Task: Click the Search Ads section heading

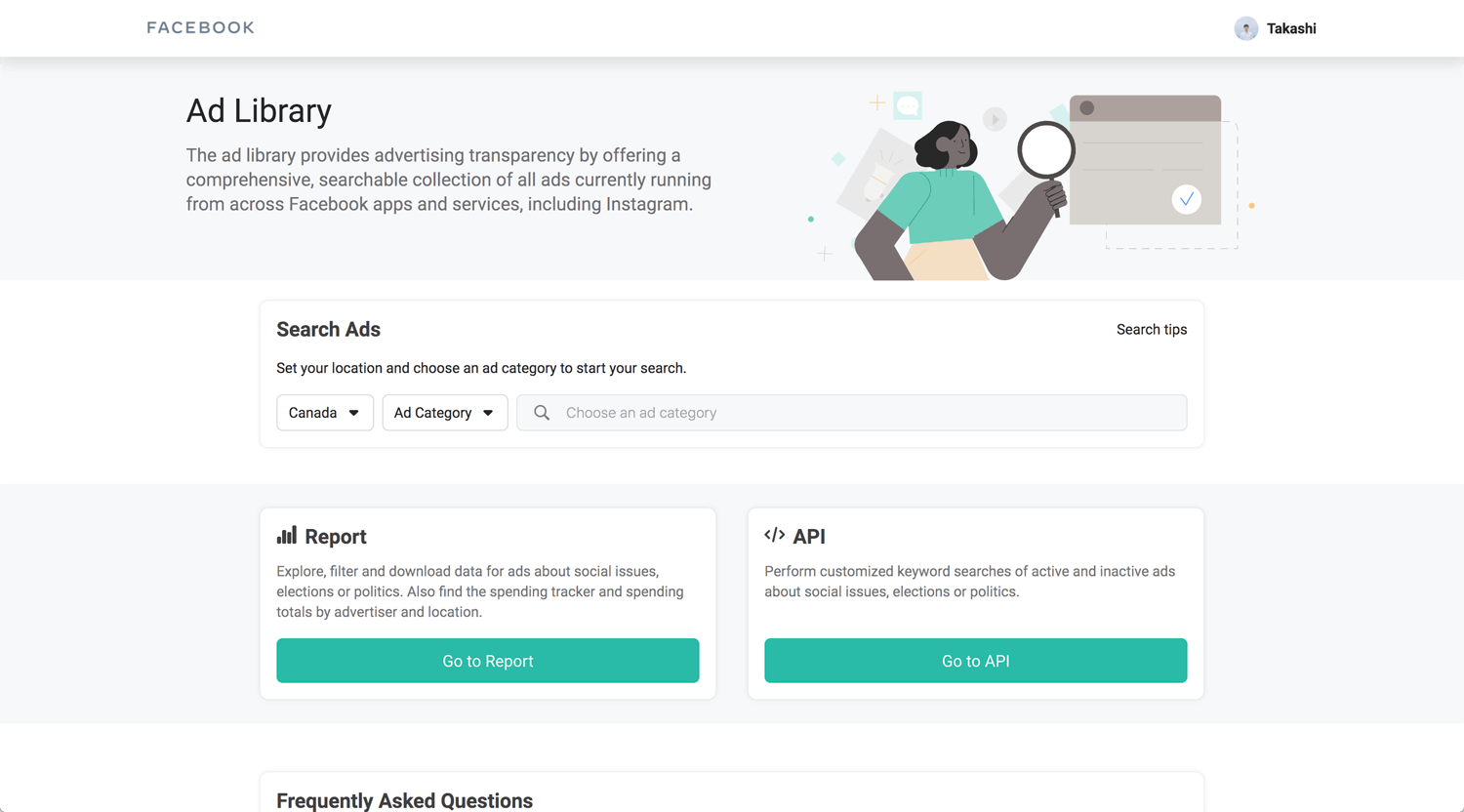Action: [328, 330]
